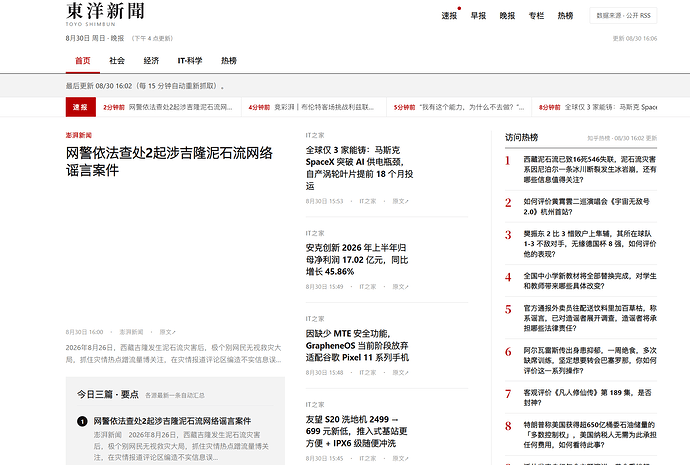Click the 今日三篇 · 要点 heading
This screenshot has height=465, width=690.
108,394
